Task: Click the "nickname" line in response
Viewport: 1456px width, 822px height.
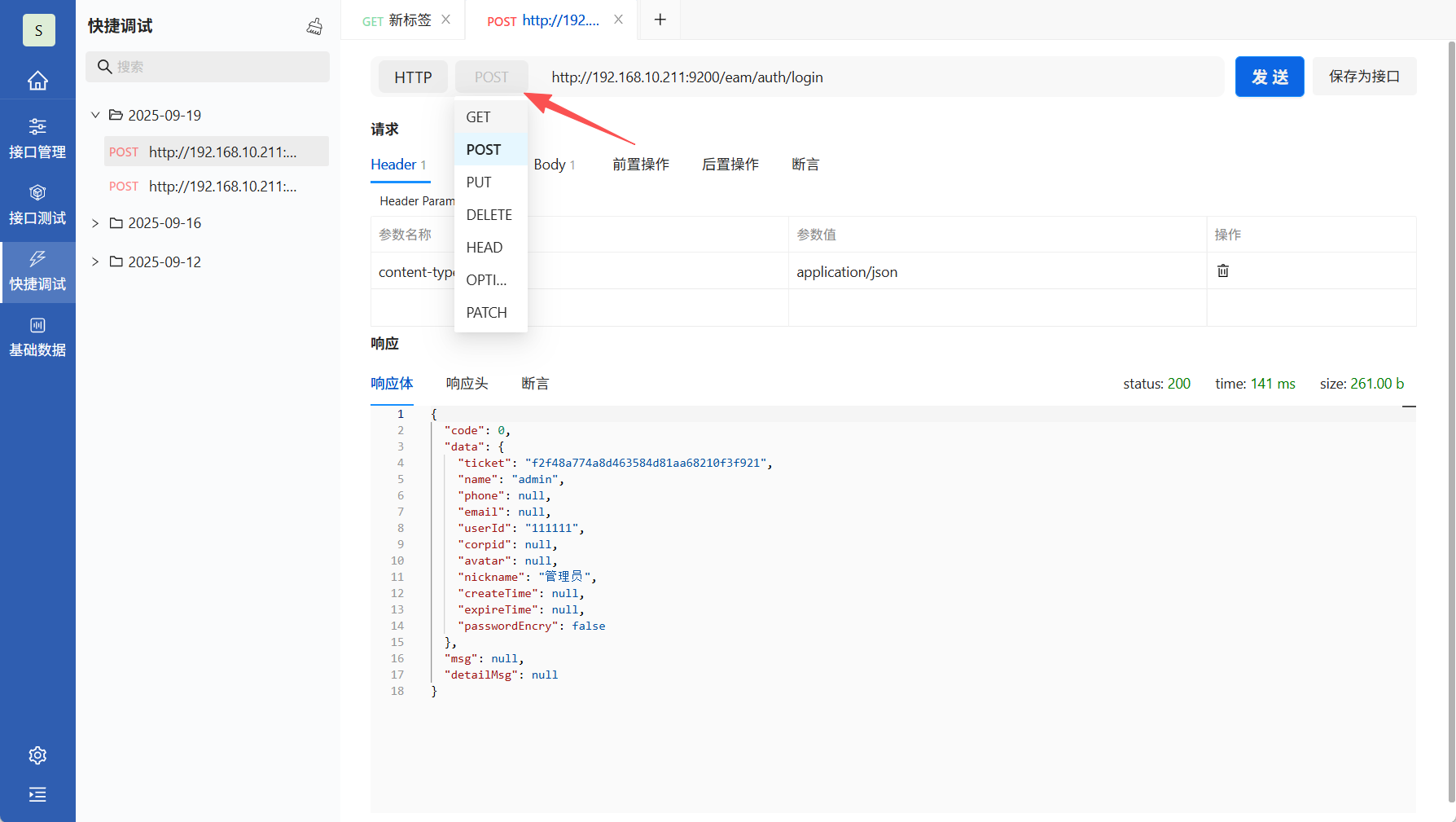Action: point(527,577)
